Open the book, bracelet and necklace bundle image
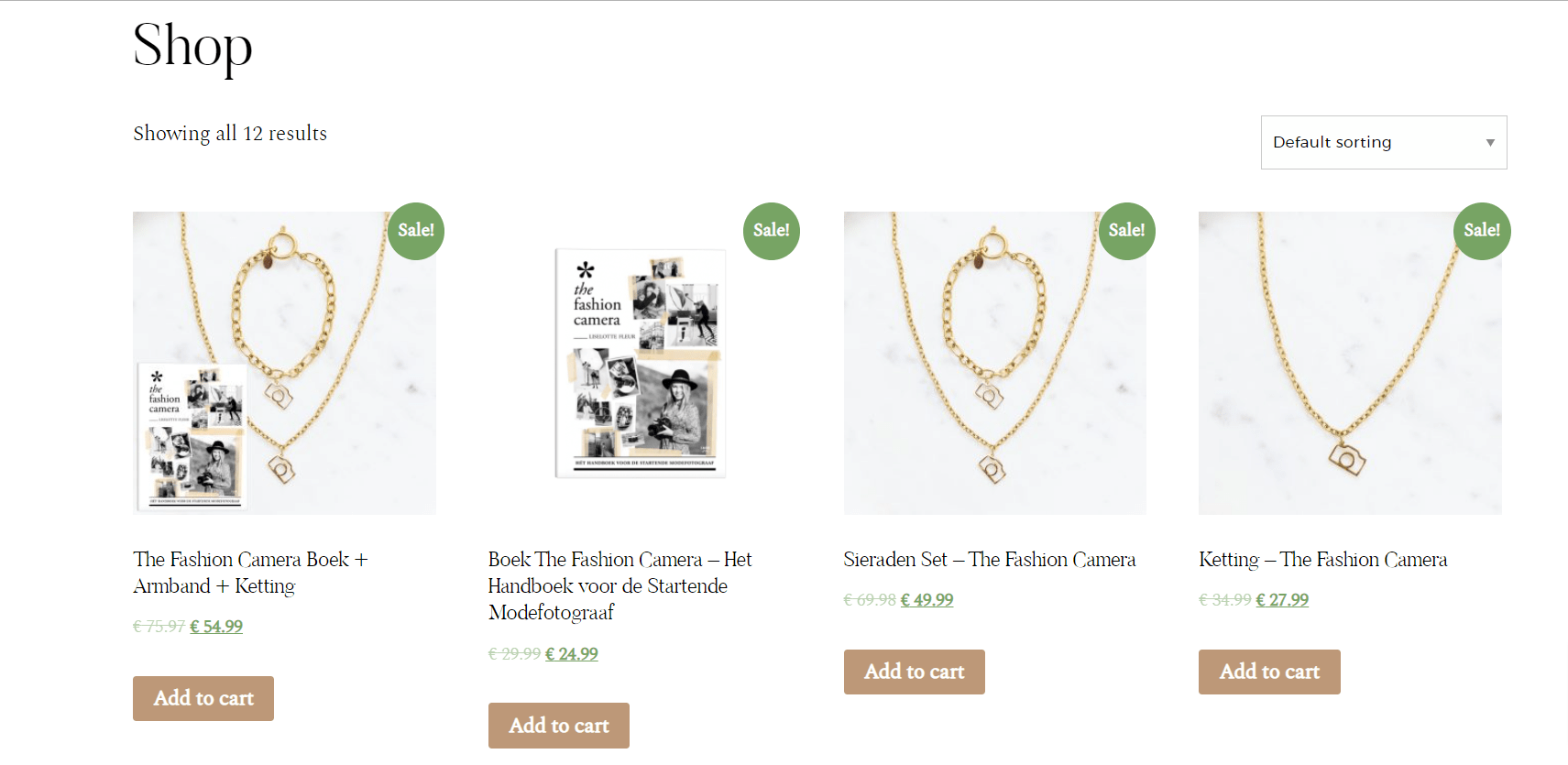The image size is (1568, 765). pos(284,363)
